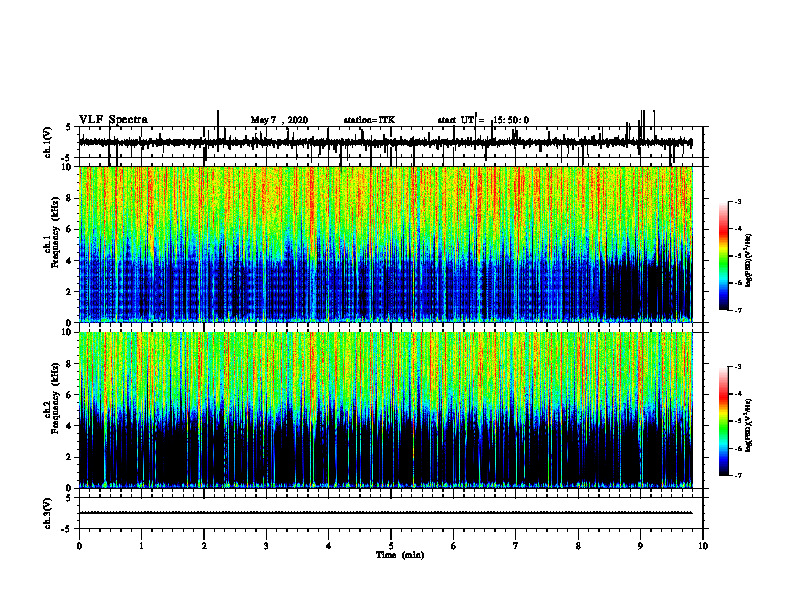Click time-axis tick label "4"
The width and height of the screenshot is (792, 612).
pyautogui.click(x=329, y=546)
